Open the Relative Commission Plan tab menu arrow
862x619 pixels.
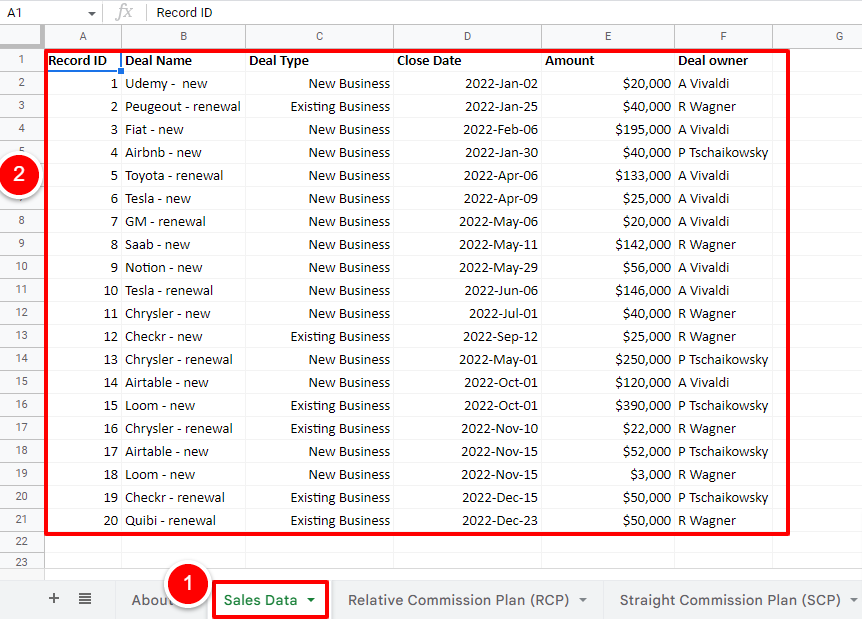pyautogui.click(x=583, y=600)
